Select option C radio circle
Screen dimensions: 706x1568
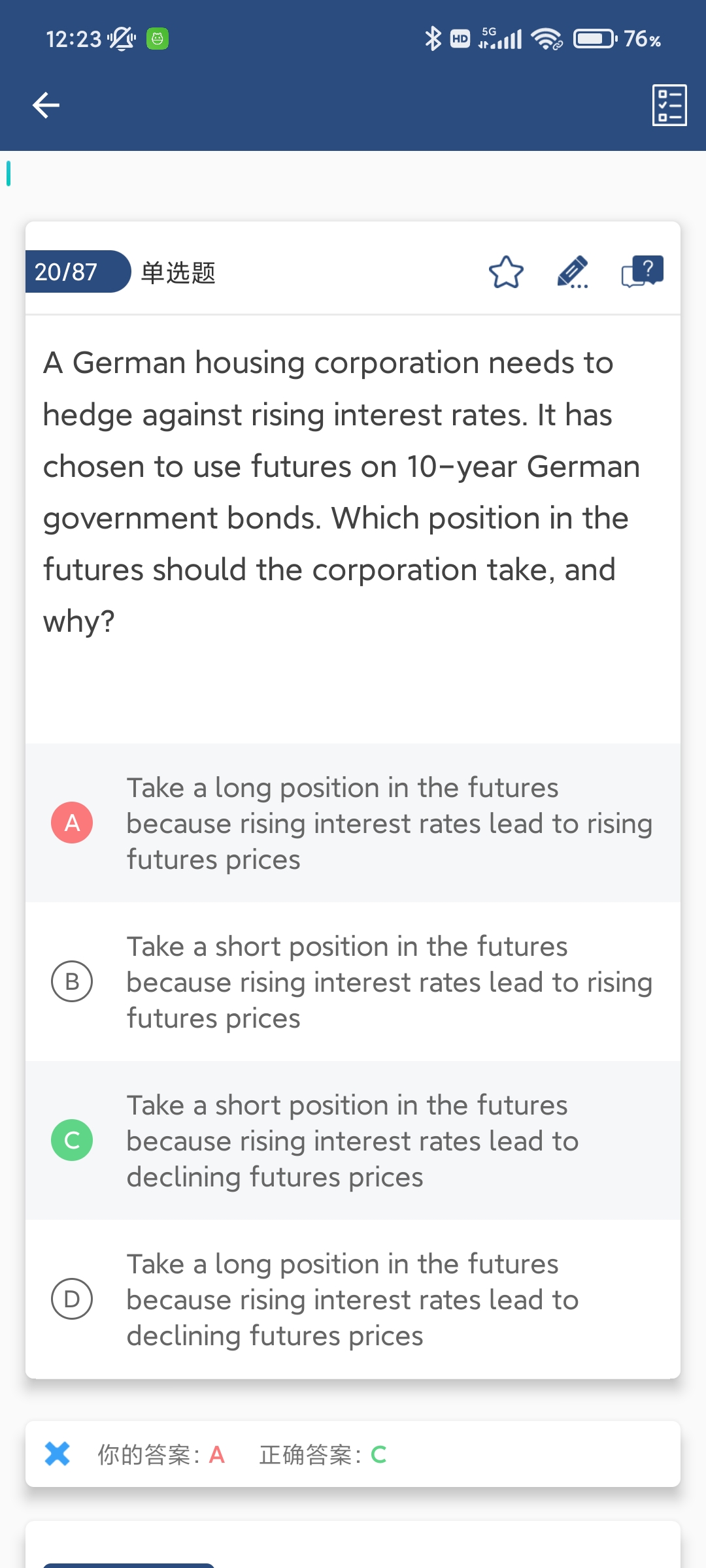[x=72, y=1140]
